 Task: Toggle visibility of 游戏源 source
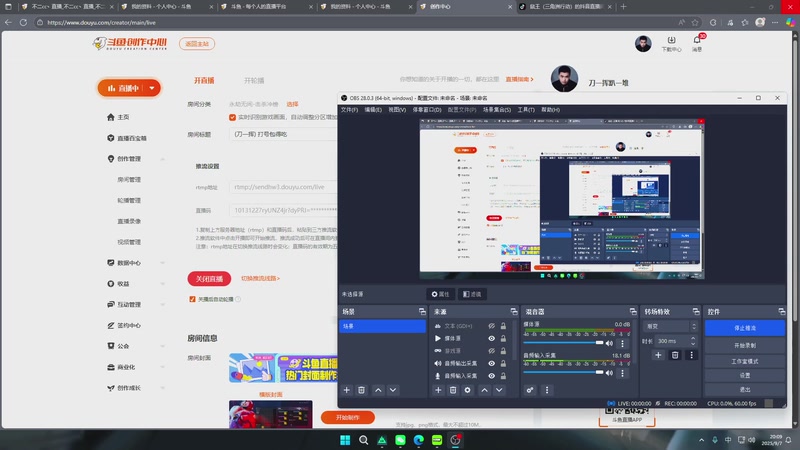point(491,351)
